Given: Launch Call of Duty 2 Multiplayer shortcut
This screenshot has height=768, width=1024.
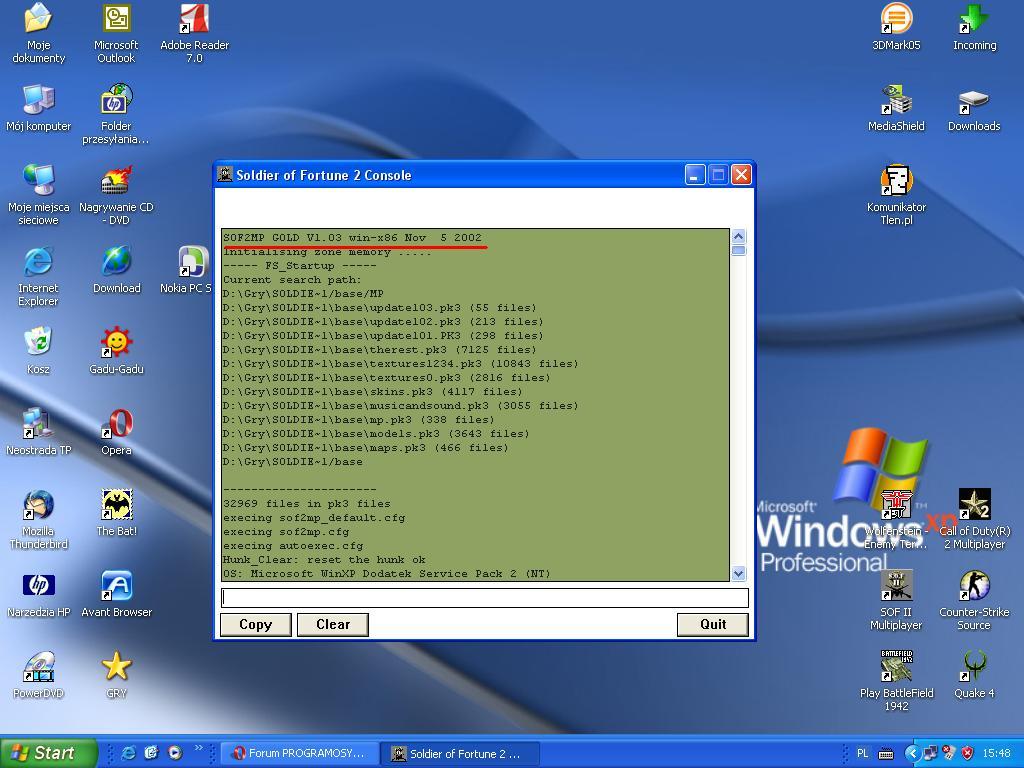Looking at the screenshot, I should (974, 519).
